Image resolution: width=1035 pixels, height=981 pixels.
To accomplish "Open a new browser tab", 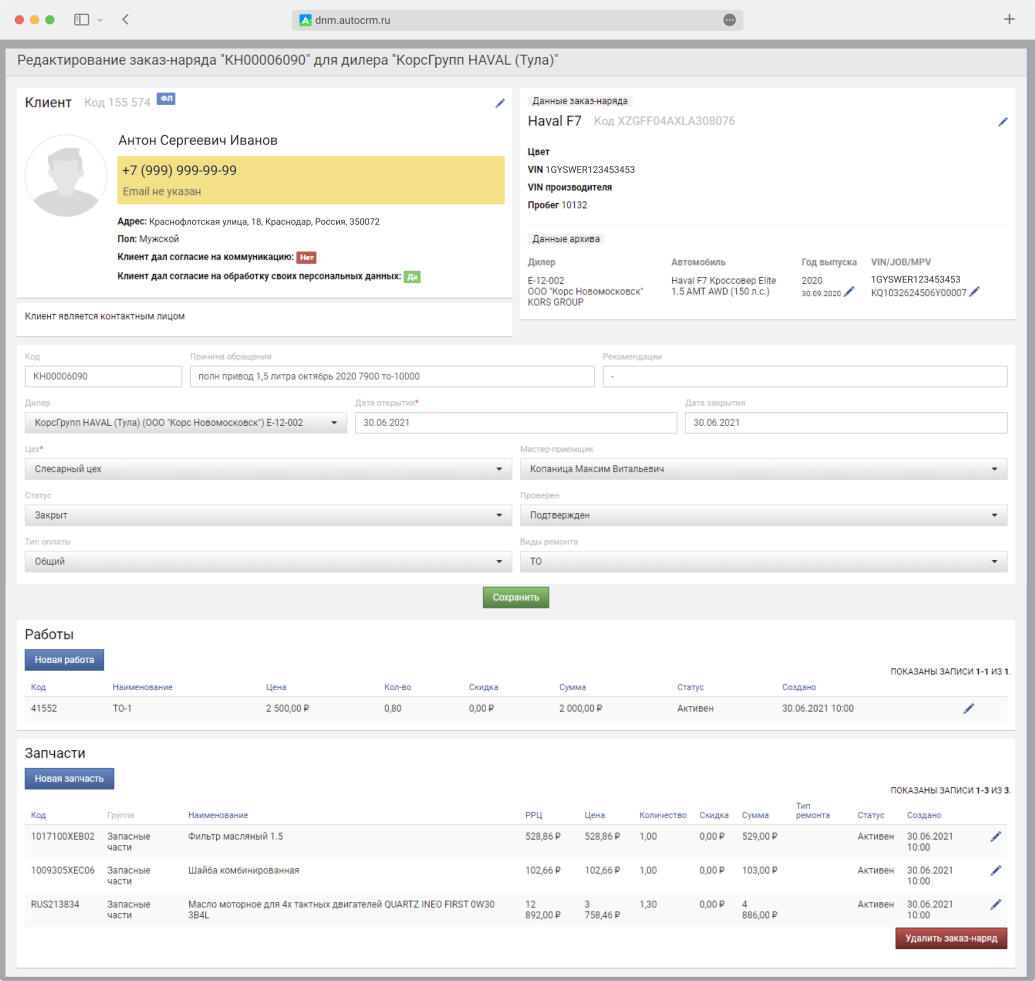I will pyautogui.click(x=1008, y=20).
